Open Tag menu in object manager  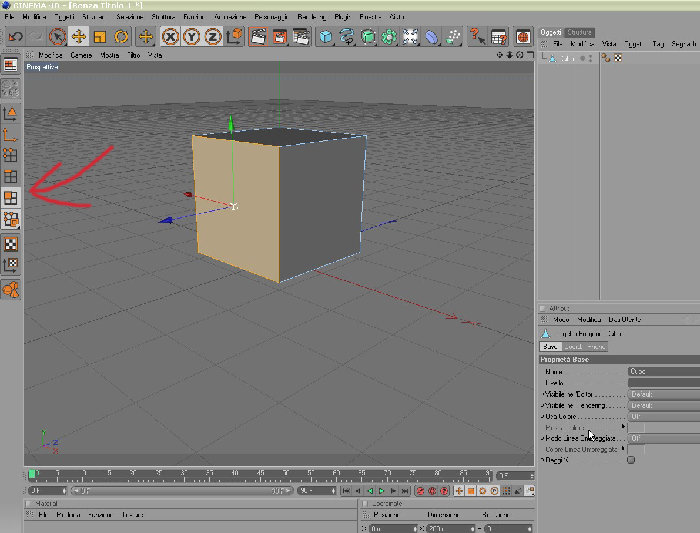tap(658, 44)
